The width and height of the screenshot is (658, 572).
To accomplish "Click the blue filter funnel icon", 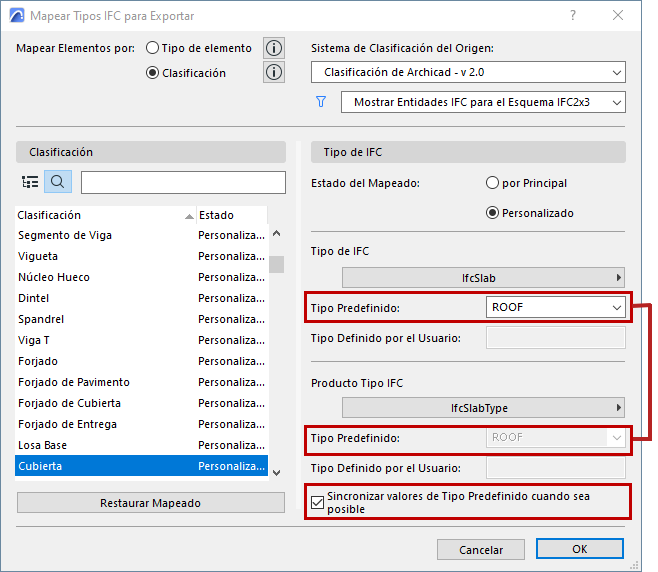I will (x=322, y=101).
